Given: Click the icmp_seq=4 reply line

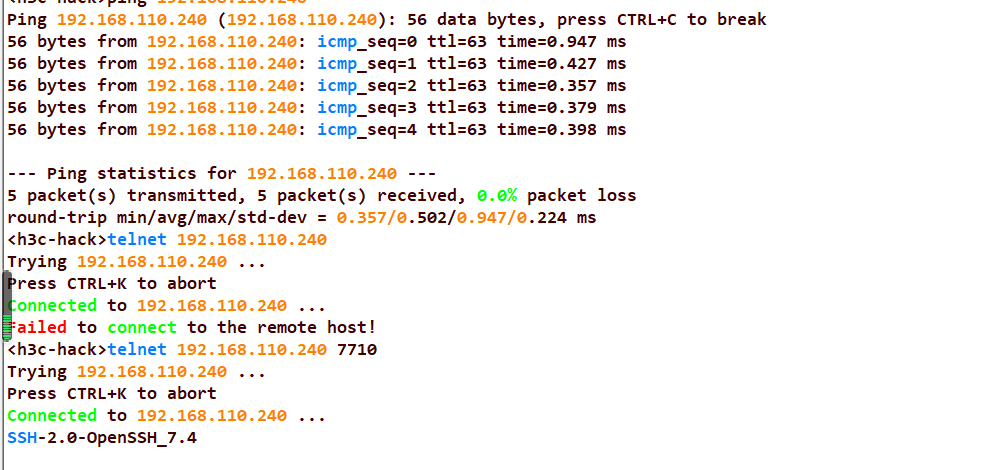Looking at the screenshot, I should point(316,129).
